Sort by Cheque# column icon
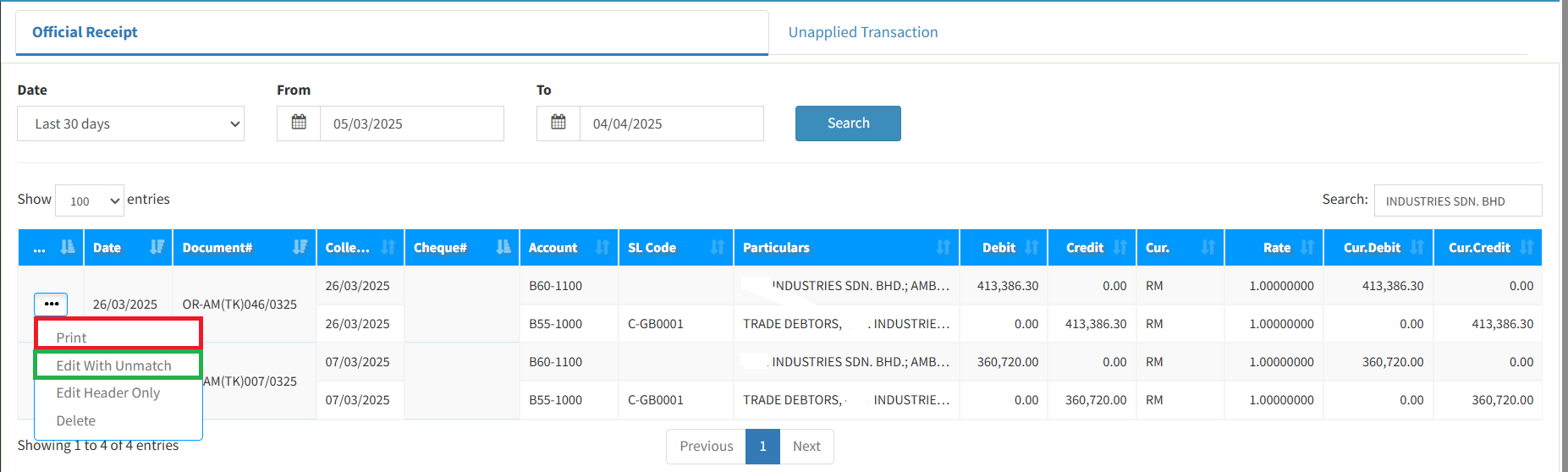Image resolution: width=1568 pixels, height=472 pixels. [x=503, y=247]
